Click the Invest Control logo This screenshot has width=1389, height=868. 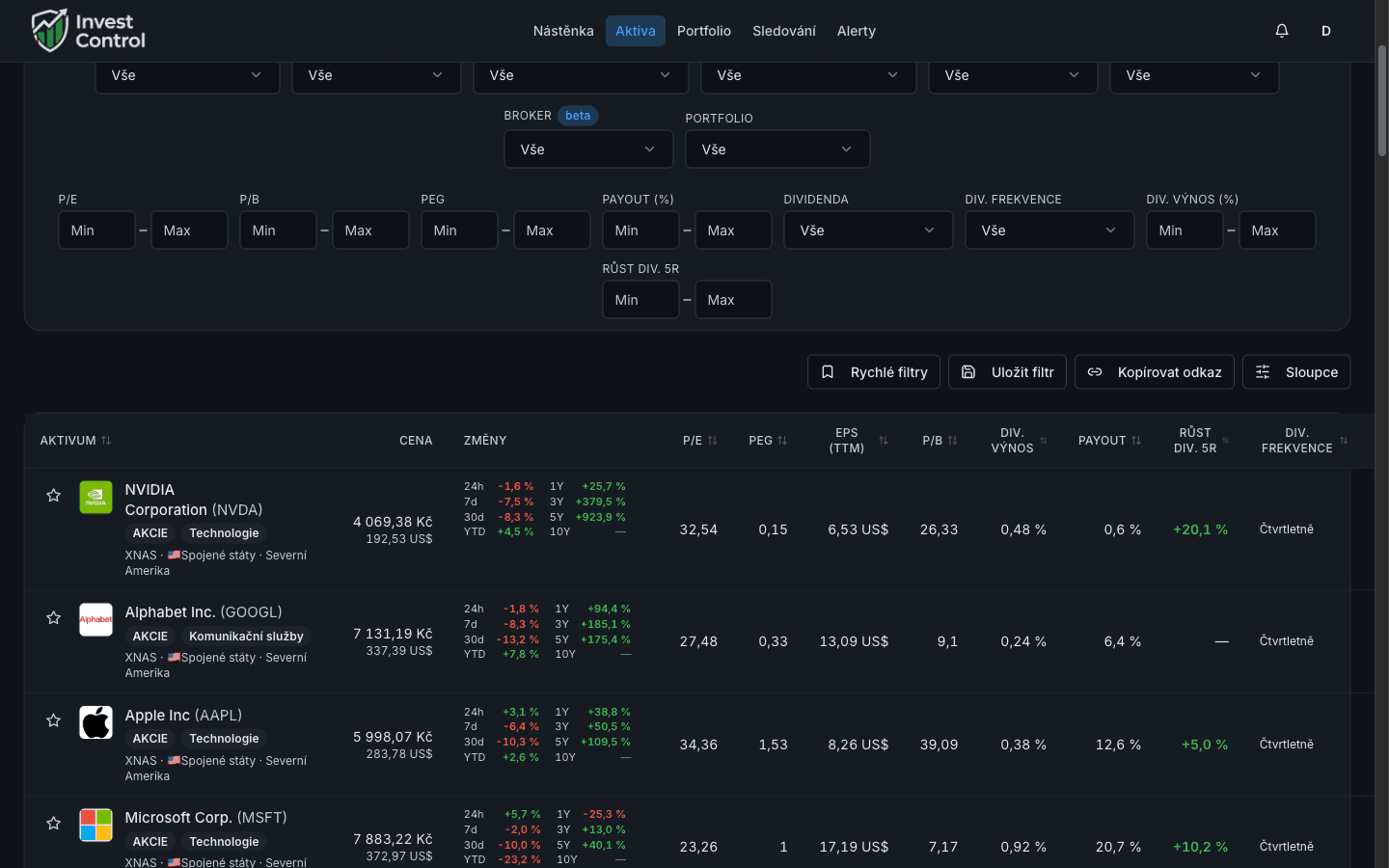[89, 31]
